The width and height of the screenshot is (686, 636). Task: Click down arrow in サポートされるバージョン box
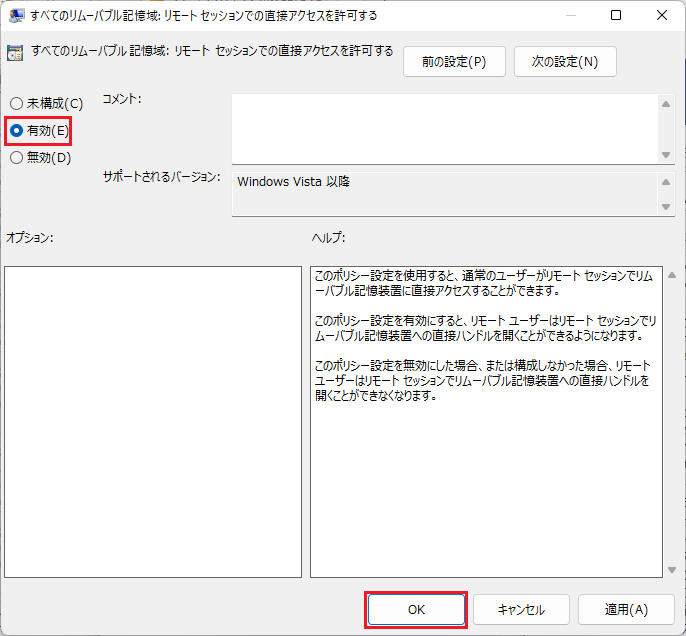667,206
